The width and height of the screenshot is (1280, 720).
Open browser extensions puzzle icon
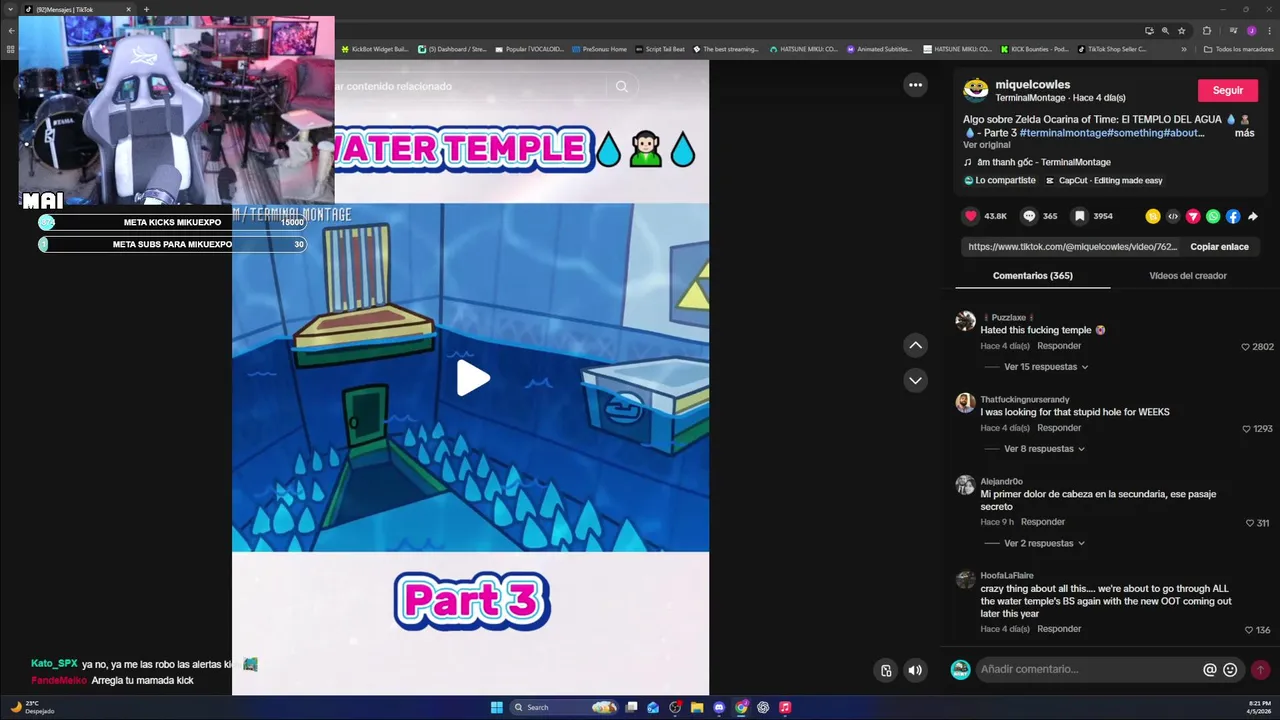tap(1207, 31)
